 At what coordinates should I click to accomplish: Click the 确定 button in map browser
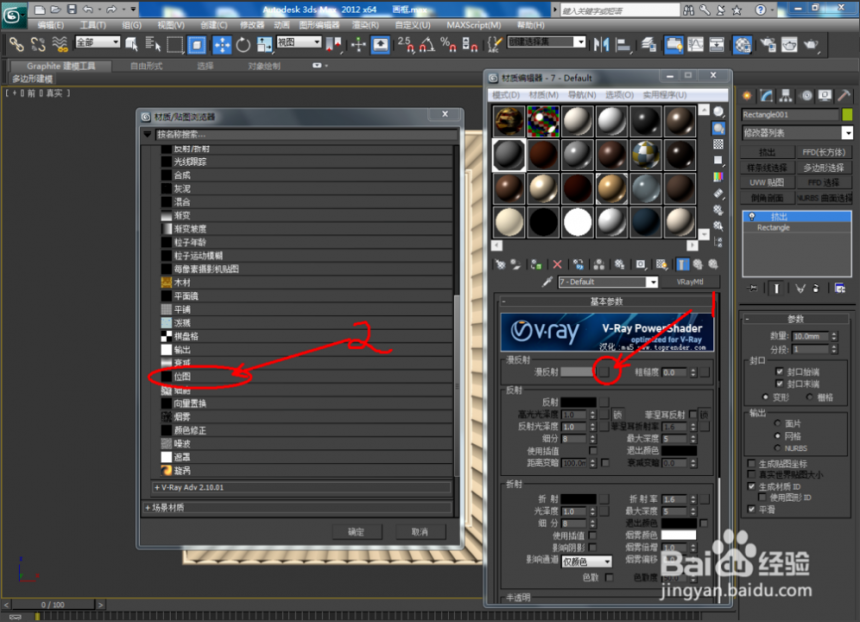356,531
